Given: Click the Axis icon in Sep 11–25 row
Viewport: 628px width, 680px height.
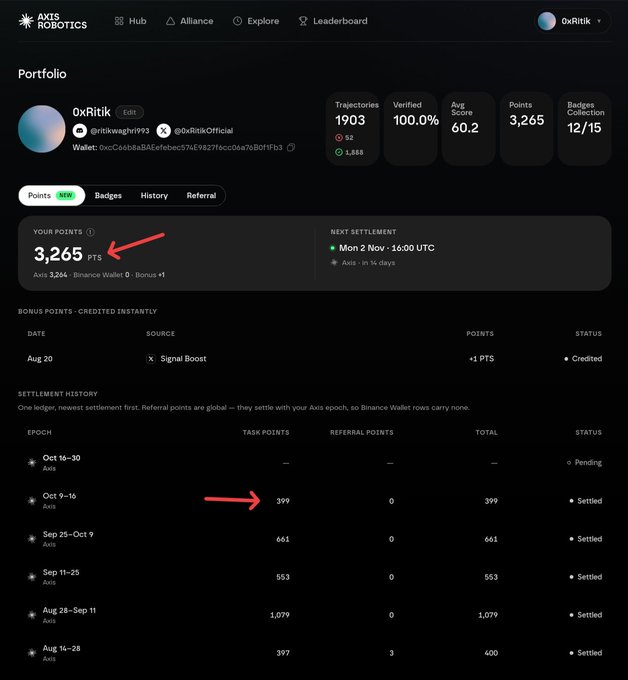Looking at the screenshot, I should coord(32,577).
